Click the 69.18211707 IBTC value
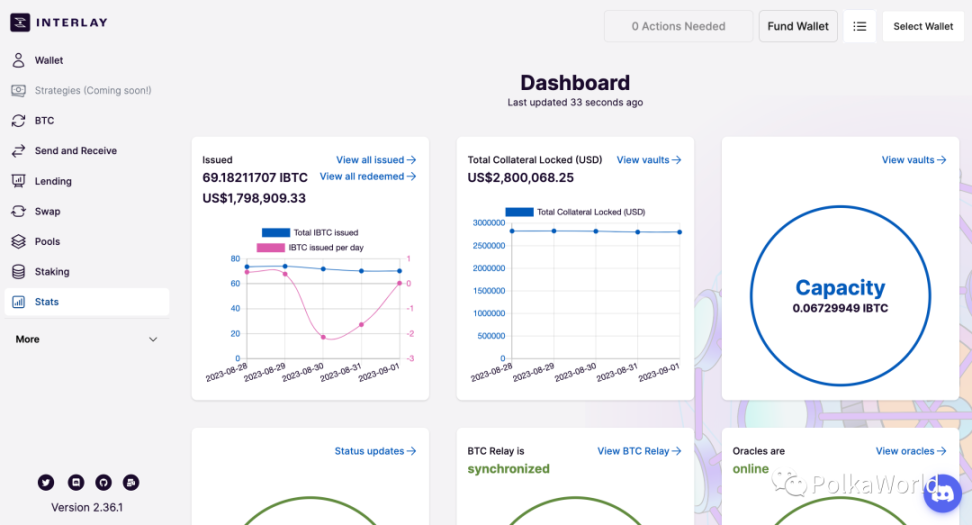Viewport: 972px width, 525px height. point(255,178)
